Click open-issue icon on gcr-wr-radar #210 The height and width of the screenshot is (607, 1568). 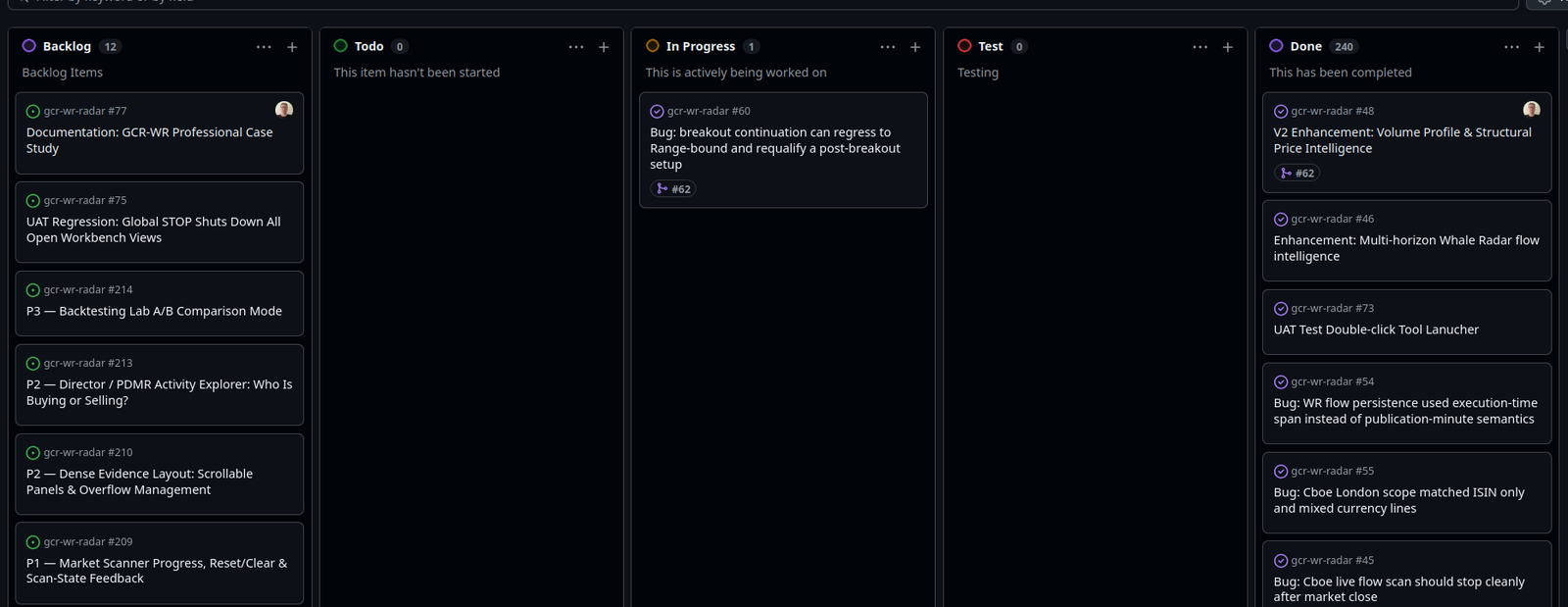coord(33,453)
